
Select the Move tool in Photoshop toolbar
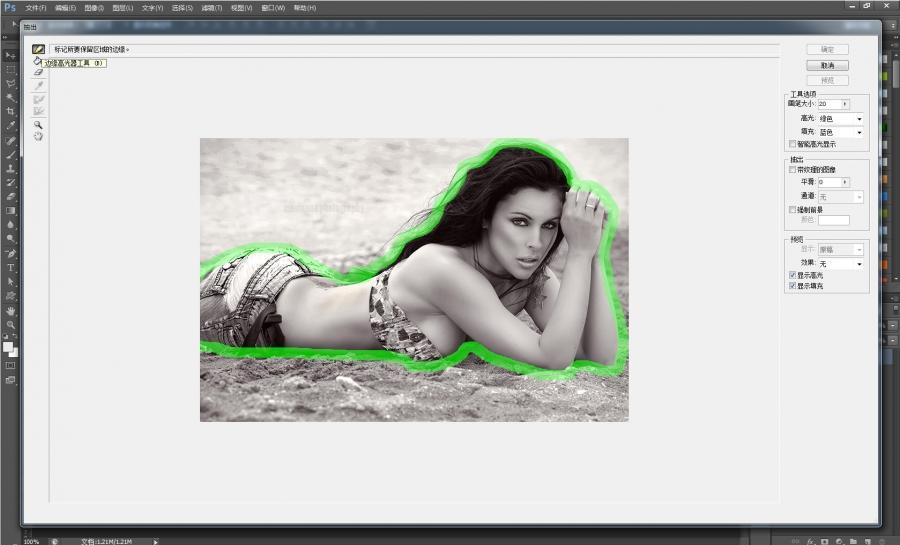[x=10, y=56]
